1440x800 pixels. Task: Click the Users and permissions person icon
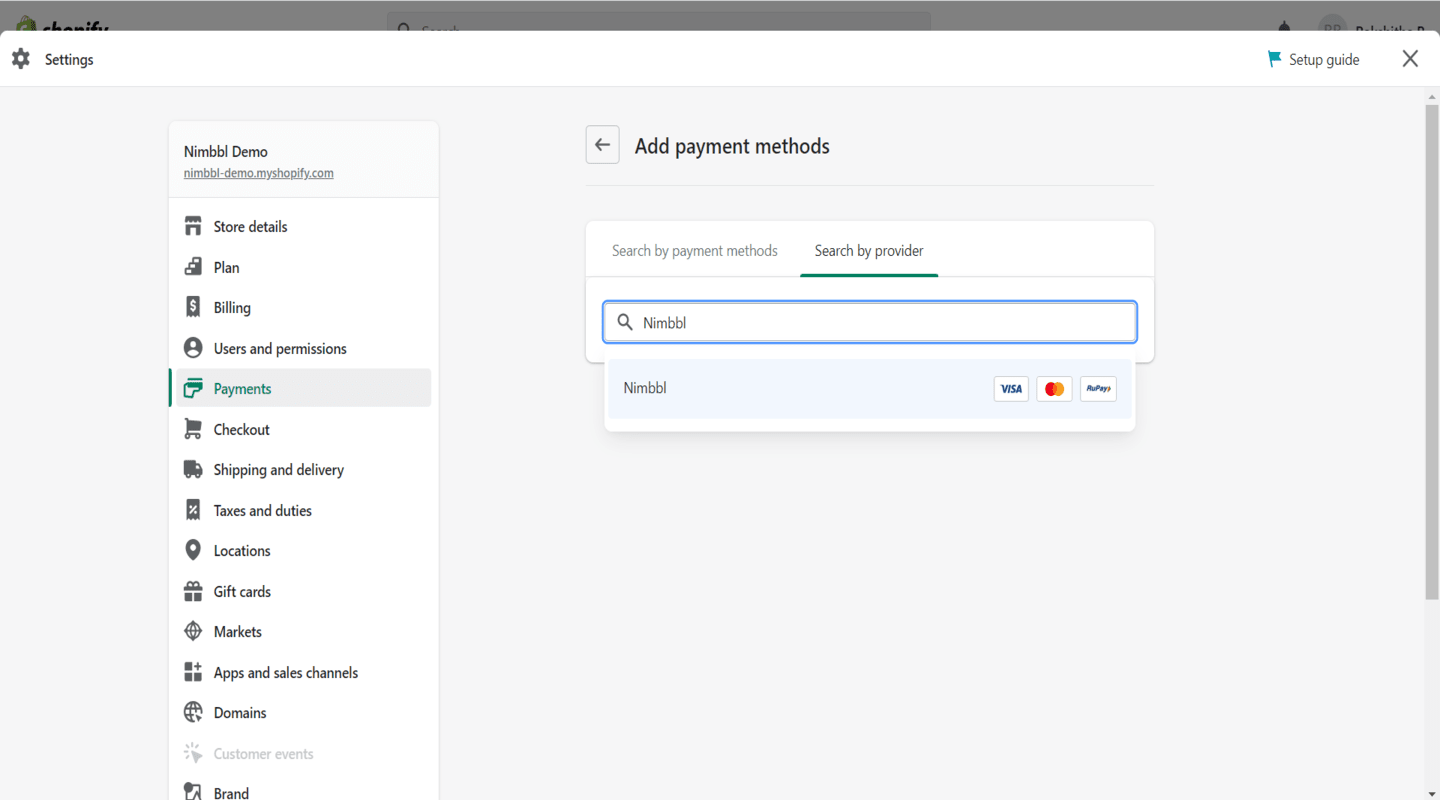coord(193,348)
